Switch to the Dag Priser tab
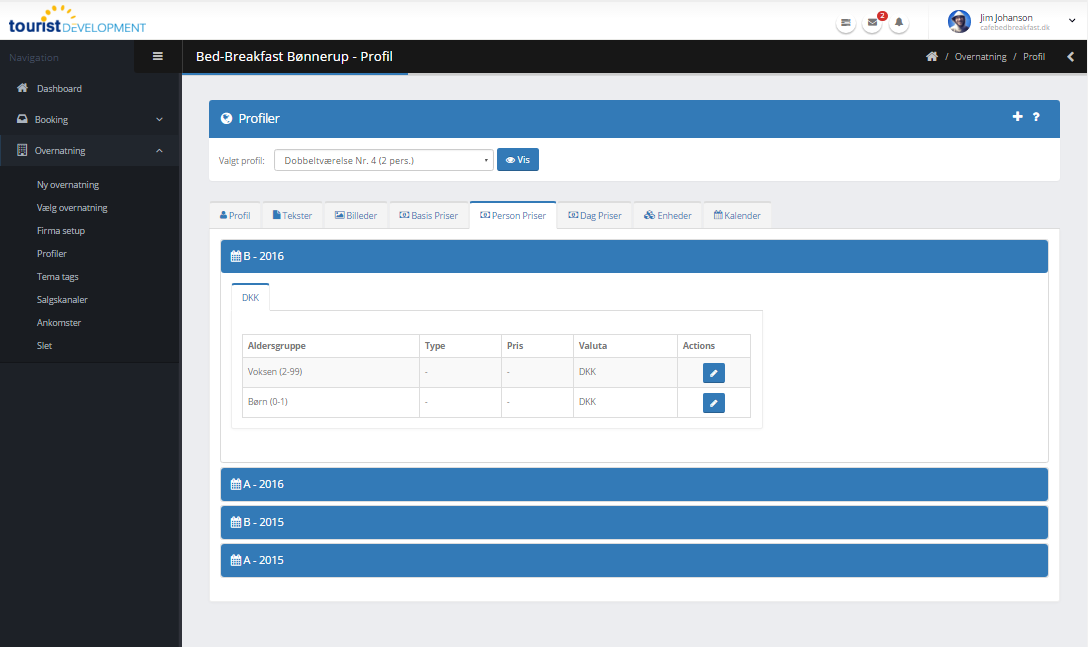This screenshot has width=1088, height=647. tap(594, 215)
